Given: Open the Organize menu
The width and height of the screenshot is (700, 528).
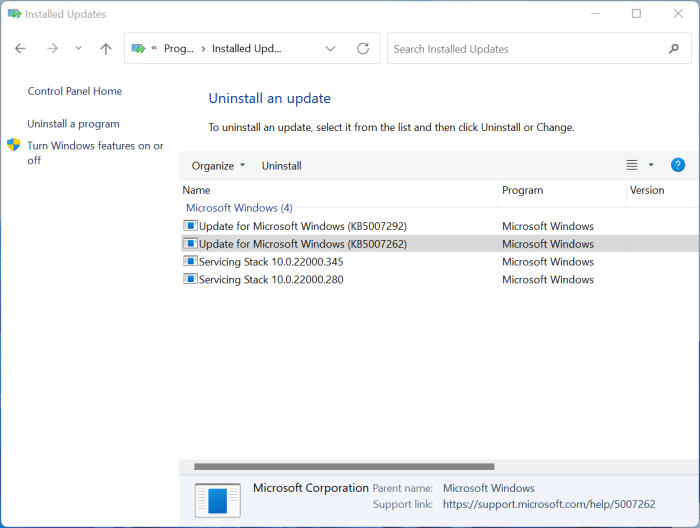Looking at the screenshot, I should click(x=218, y=166).
